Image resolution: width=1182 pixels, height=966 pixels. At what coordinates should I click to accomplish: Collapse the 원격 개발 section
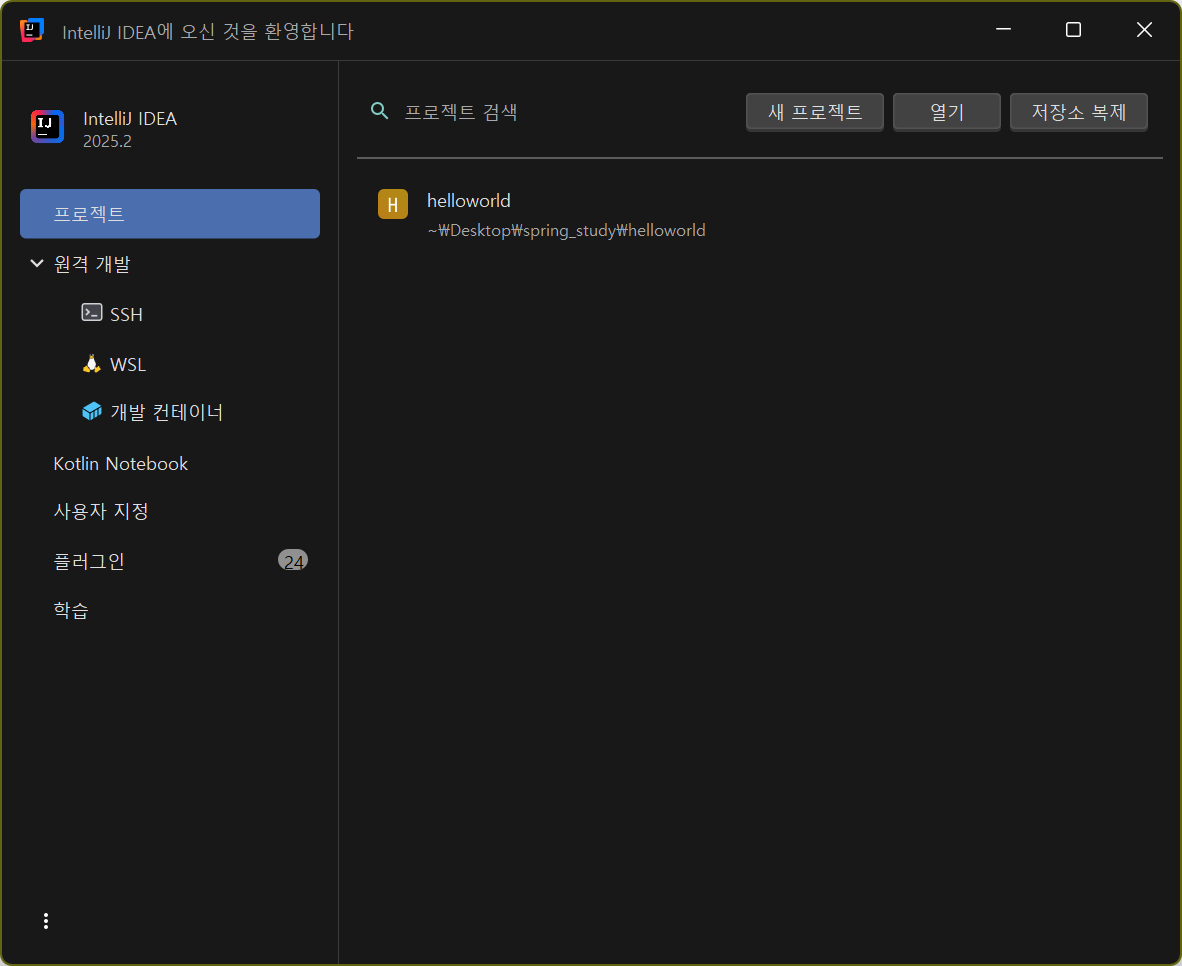36,263
